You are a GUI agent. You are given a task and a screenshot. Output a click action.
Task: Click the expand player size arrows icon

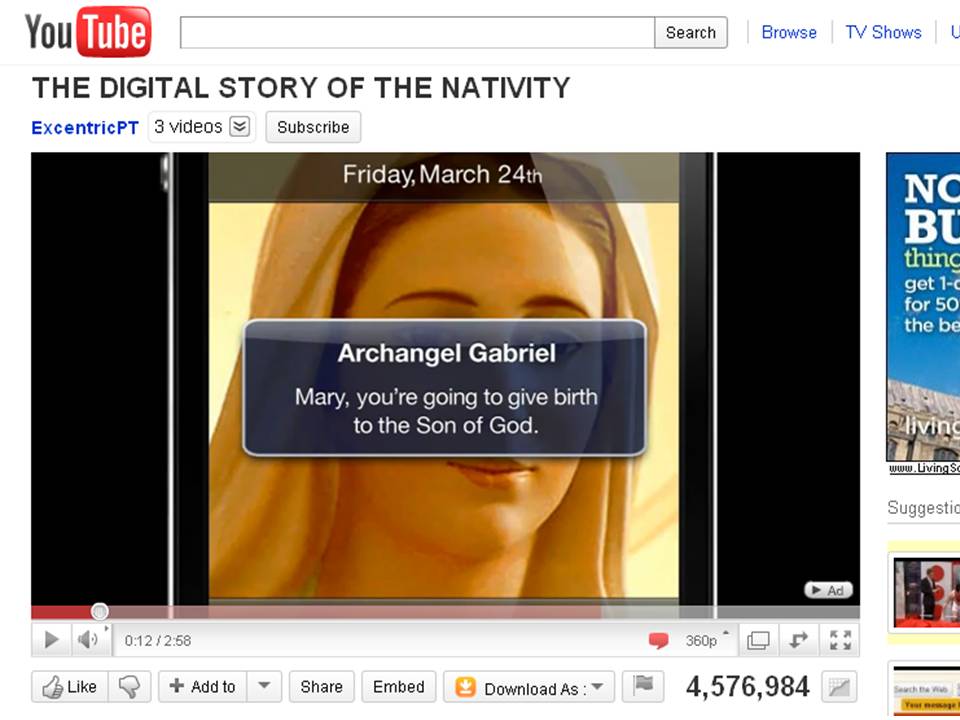[799, 640]
